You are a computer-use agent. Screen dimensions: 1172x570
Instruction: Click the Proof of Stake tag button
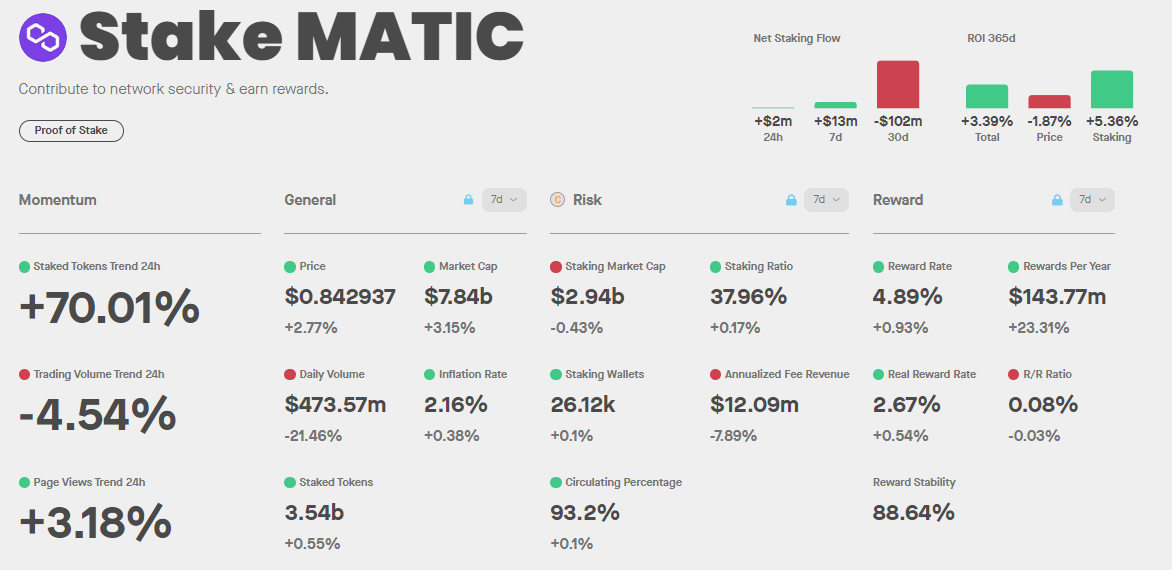coord(71,131)
